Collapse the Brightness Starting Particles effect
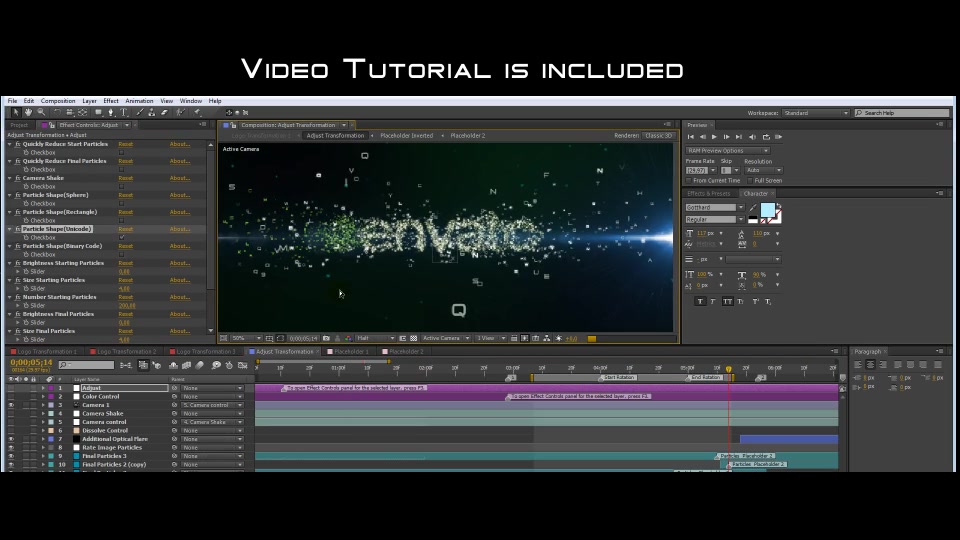 coord(10,263)
